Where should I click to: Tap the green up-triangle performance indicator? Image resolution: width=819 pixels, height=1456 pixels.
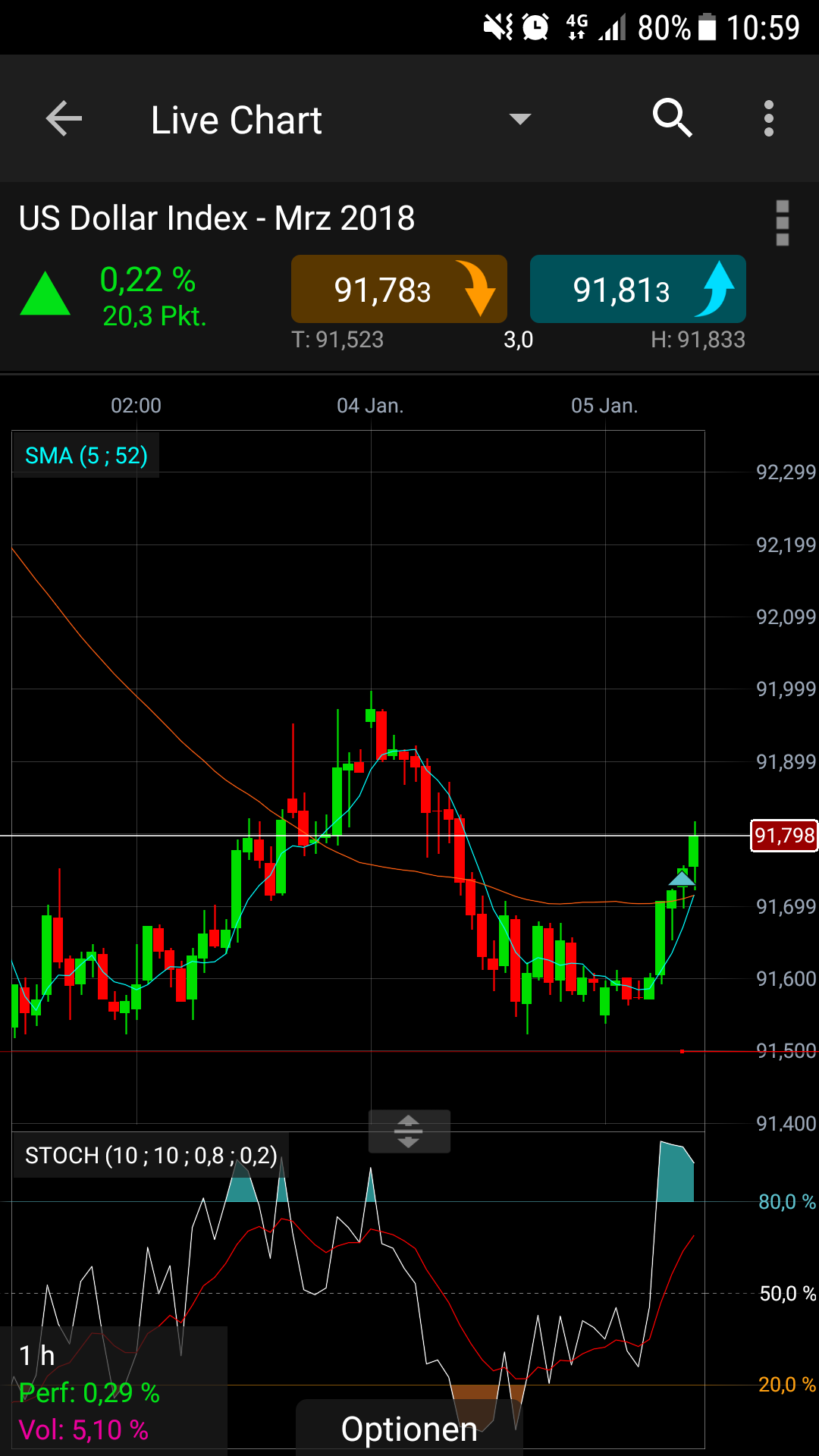[45, 293]
